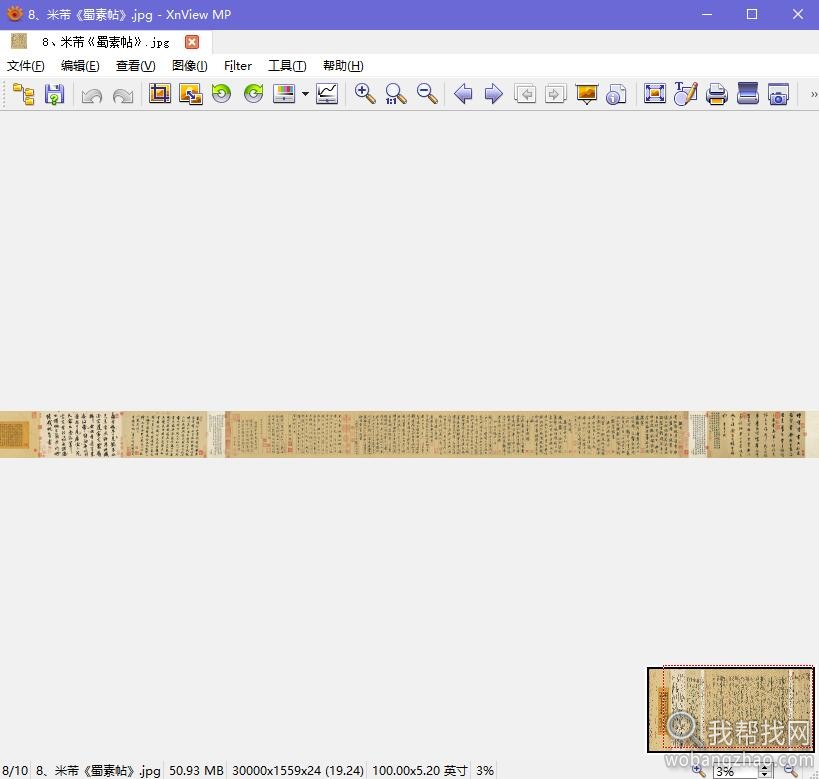Image resolution: width=819 pixels, height=779 pixels.
Task: Expand the toolbar overflow chevron
Action: tap(813, 95)
